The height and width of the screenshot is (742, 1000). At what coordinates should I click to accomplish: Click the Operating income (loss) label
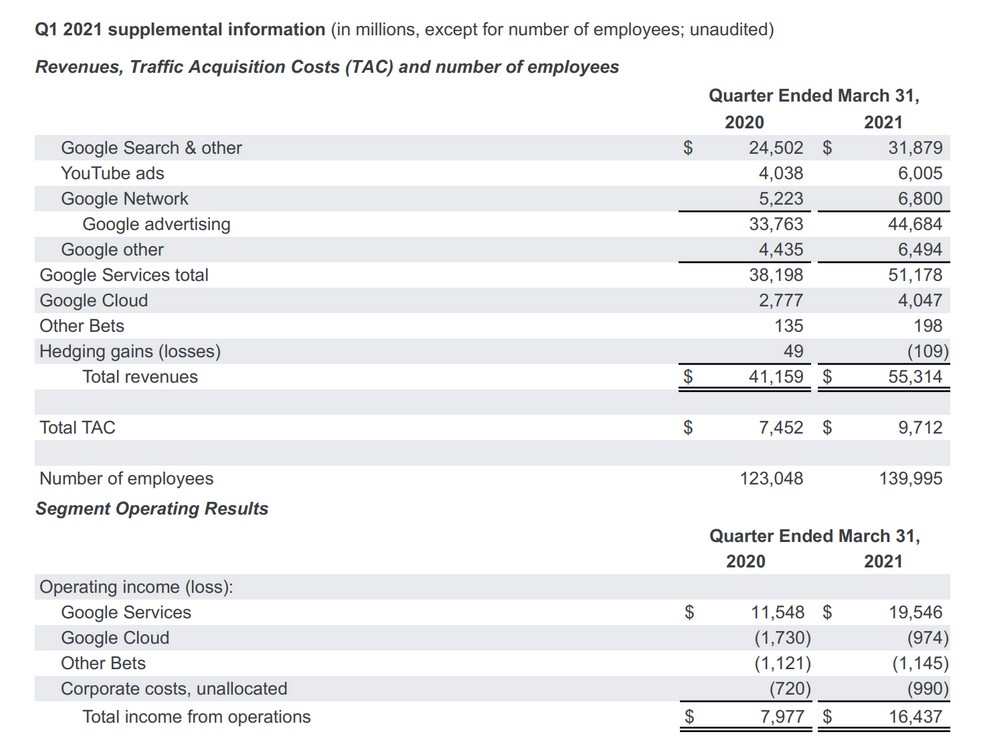(136, 587)
